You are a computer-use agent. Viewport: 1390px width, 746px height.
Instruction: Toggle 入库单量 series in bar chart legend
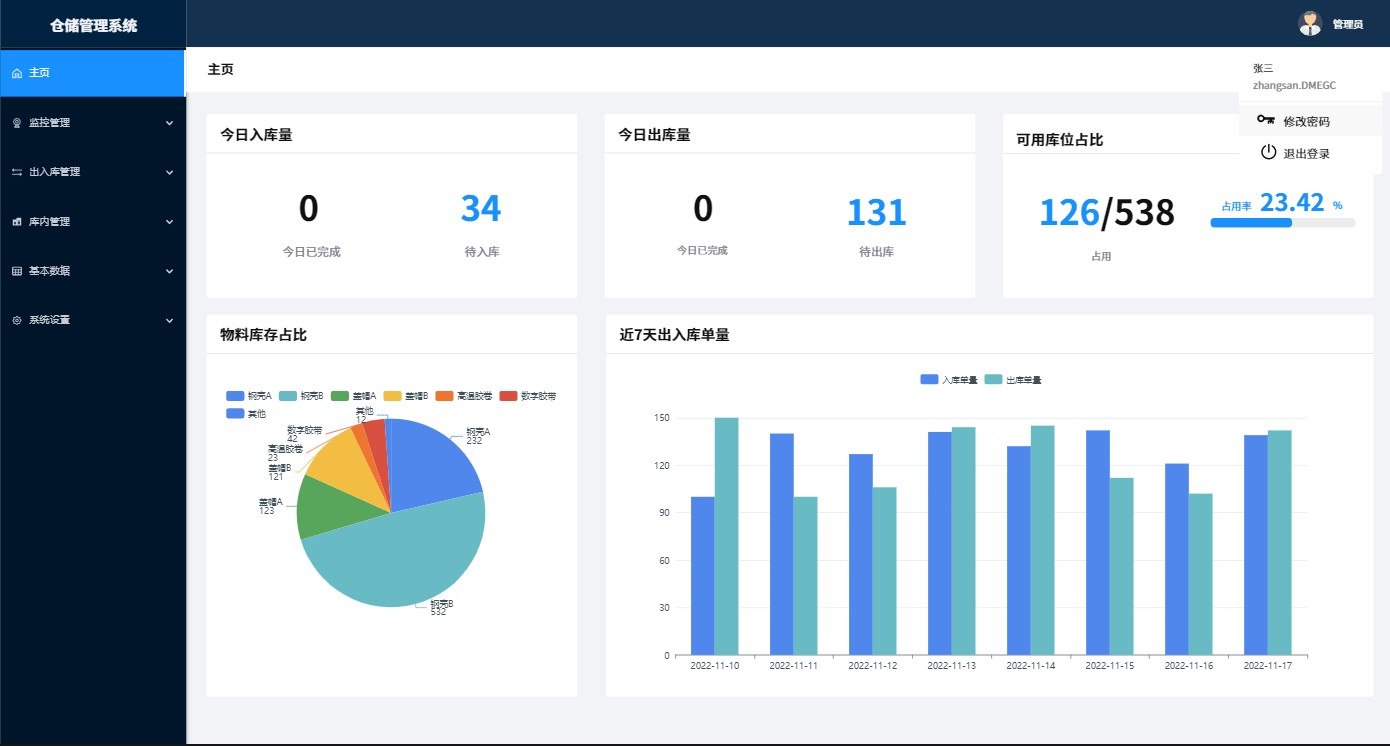949,380
